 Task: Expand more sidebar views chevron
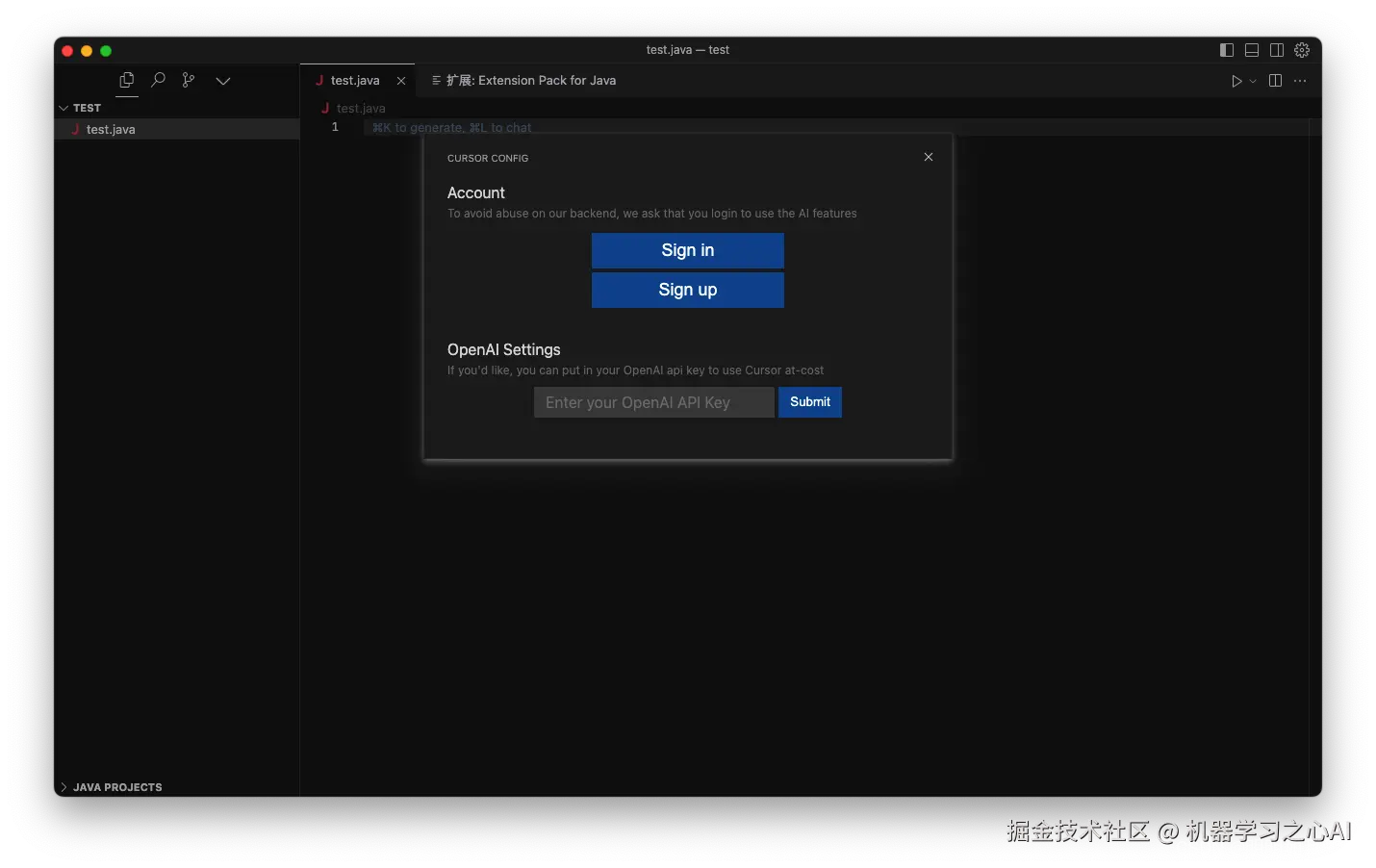point(223,81)
